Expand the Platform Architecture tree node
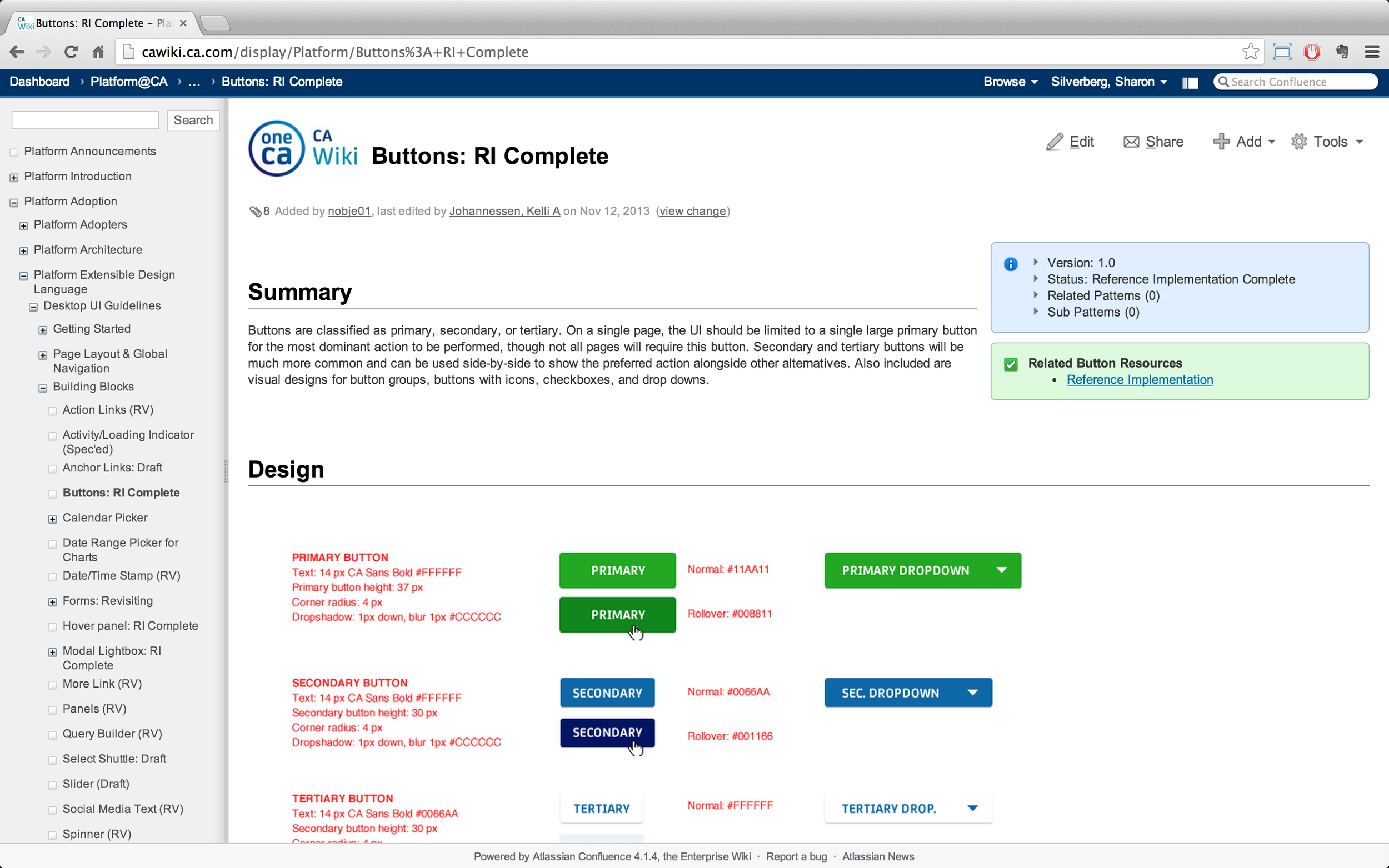The width and height of the screenshot is (1389, 868). [23, 251]
